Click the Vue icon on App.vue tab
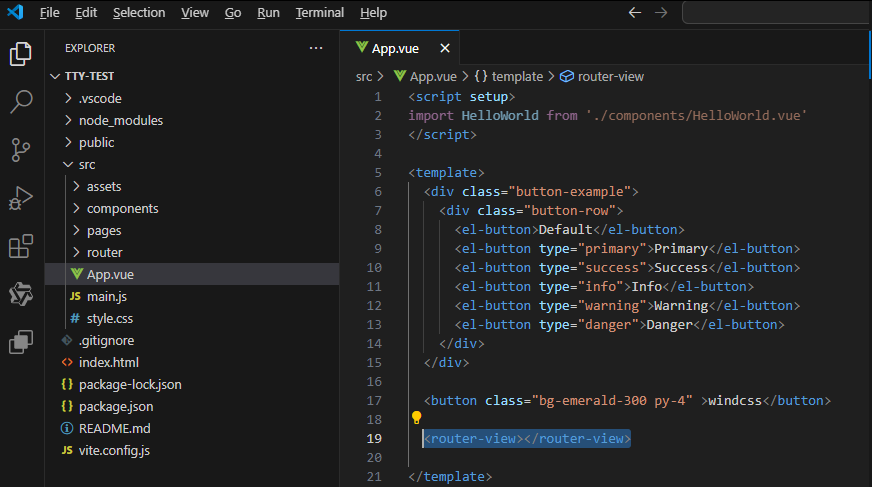 [x=361, y=48]
